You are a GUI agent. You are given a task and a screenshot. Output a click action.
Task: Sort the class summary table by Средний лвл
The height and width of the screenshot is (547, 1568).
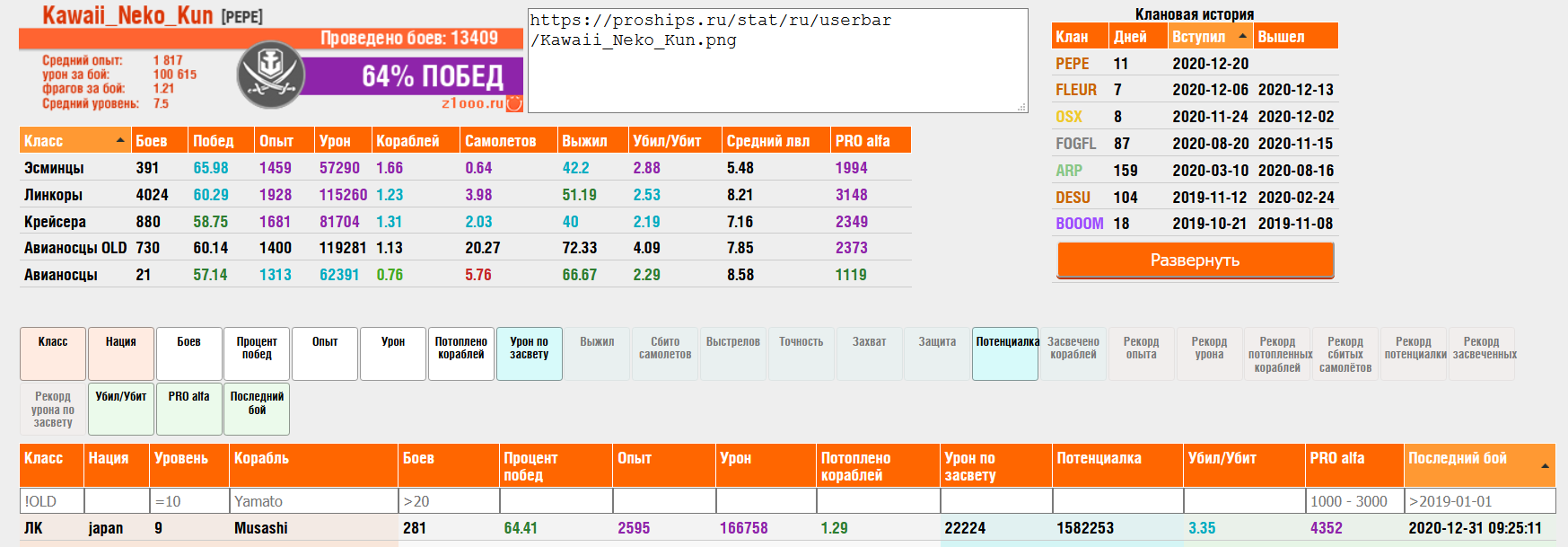(776, 141)
